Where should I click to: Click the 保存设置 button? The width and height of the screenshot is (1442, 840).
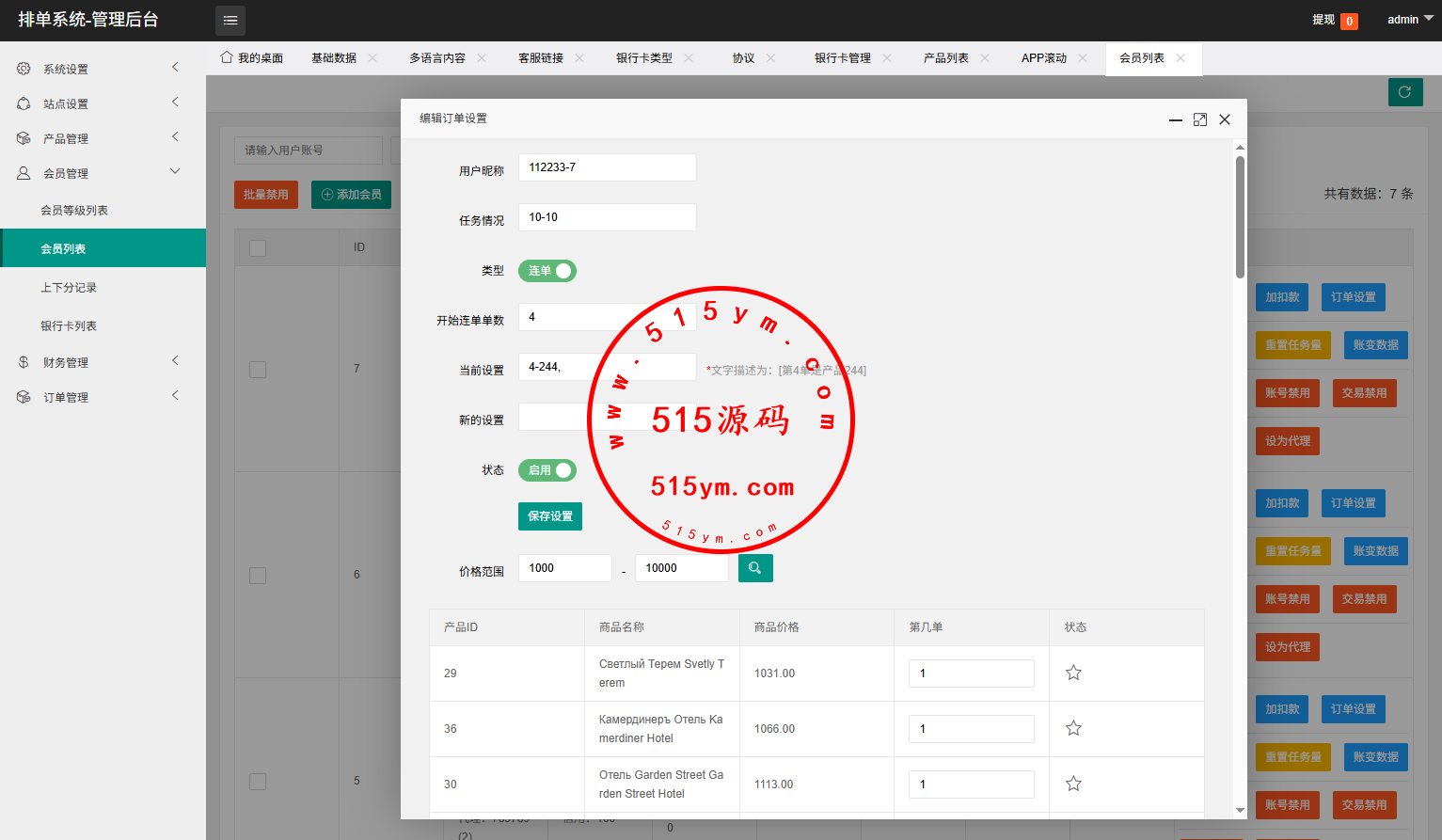click(x=550, y=516)
